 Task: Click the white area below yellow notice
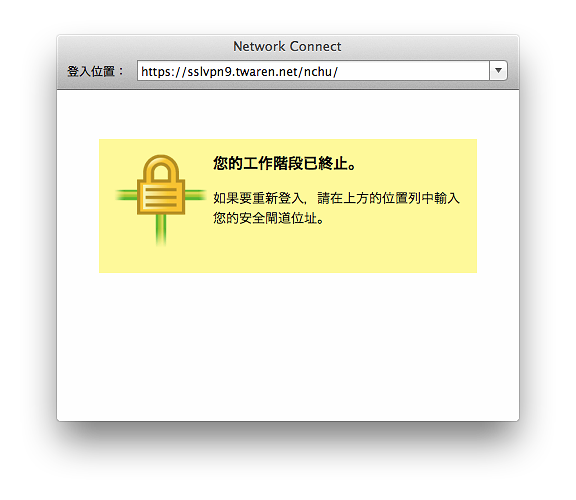[288, 345]
